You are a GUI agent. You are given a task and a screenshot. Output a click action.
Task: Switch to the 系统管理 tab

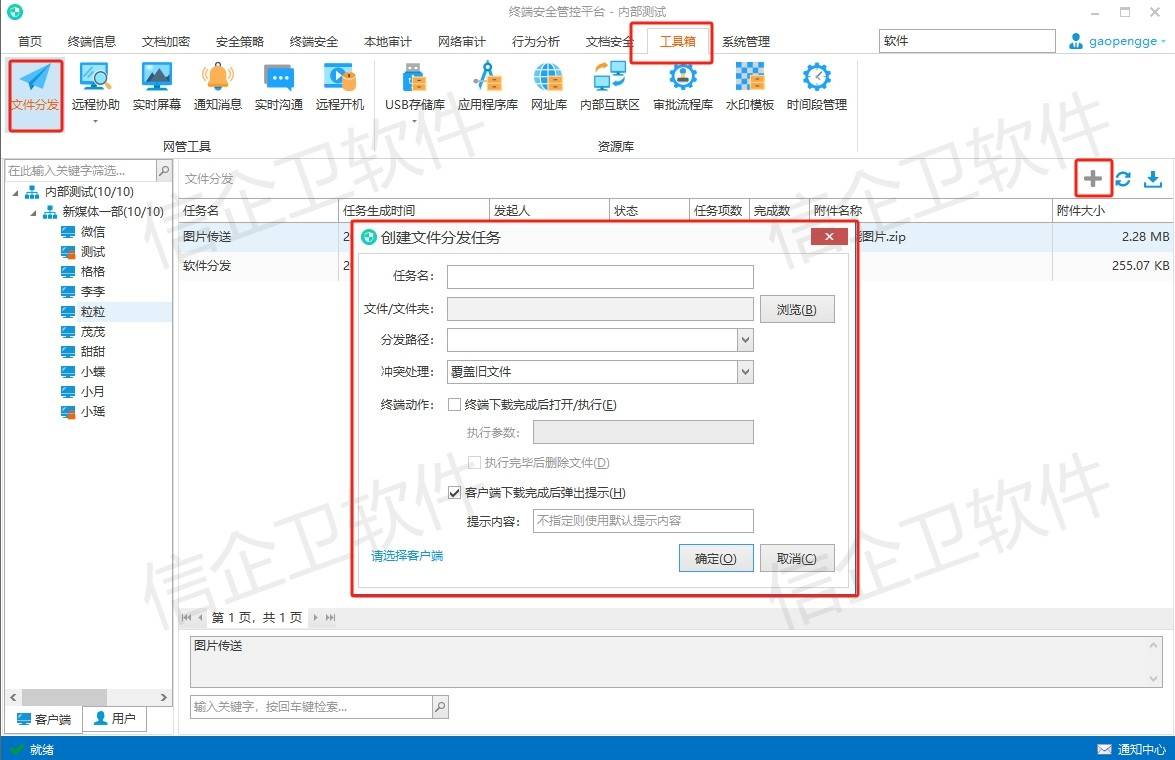coord(746,42)
